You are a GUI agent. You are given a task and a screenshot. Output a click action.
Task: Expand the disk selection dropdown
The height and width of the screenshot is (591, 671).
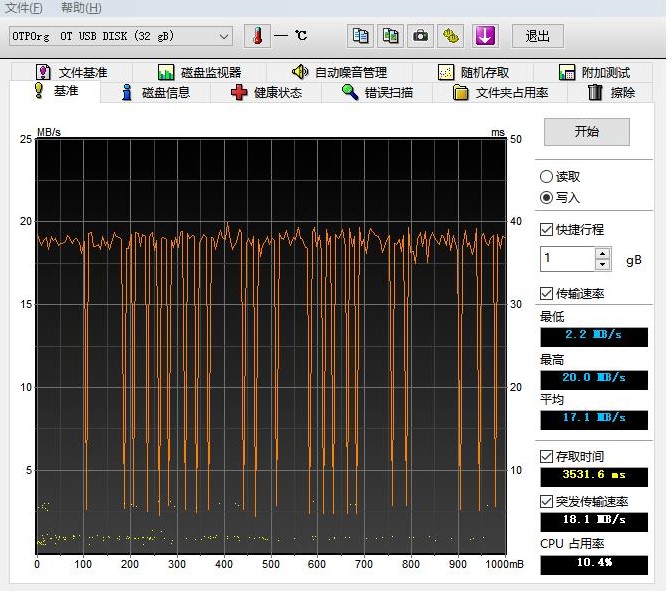pyautogui.click(x=224, y=36)
